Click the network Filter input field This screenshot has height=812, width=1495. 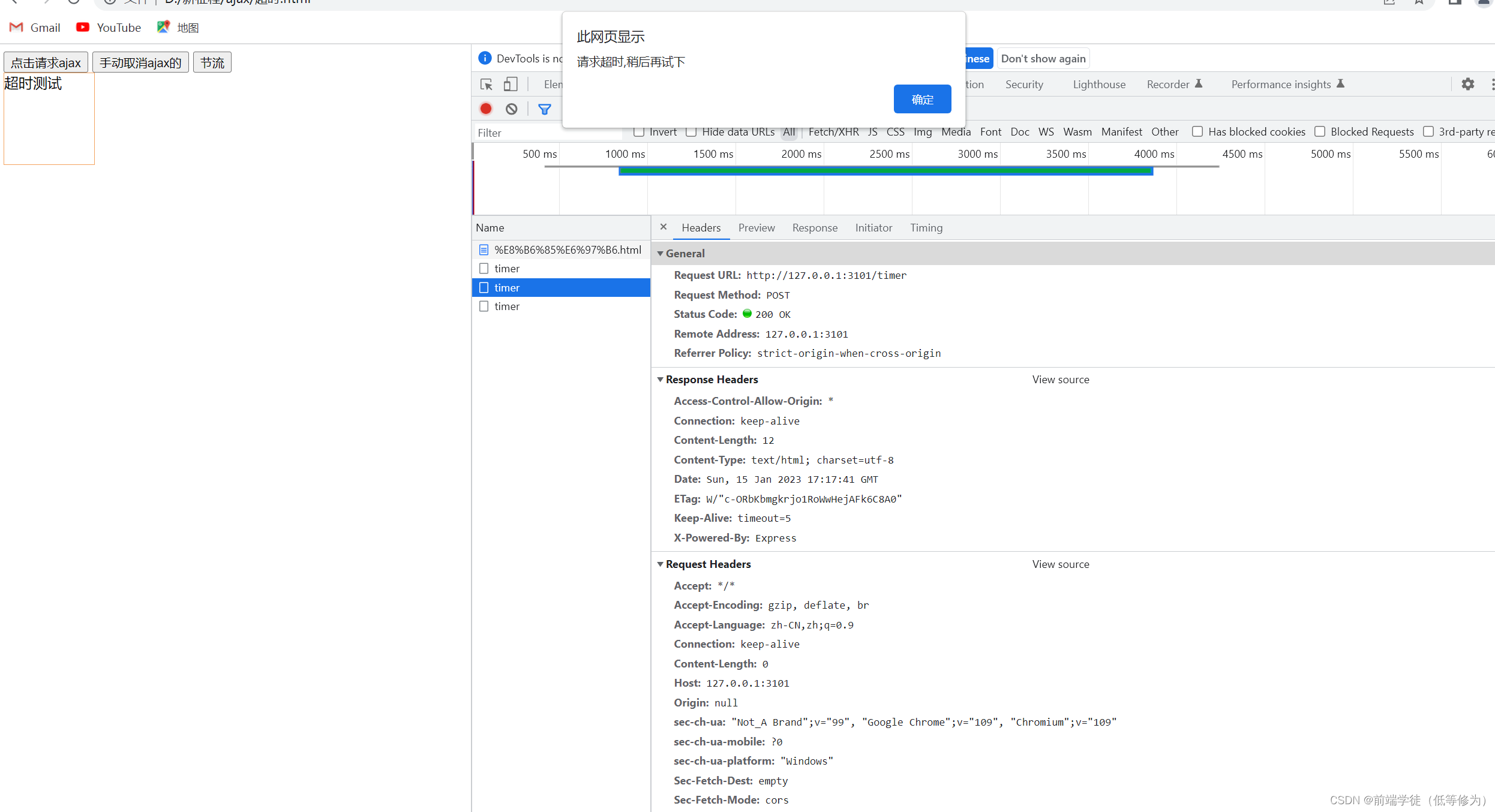(x=549, y=133)
